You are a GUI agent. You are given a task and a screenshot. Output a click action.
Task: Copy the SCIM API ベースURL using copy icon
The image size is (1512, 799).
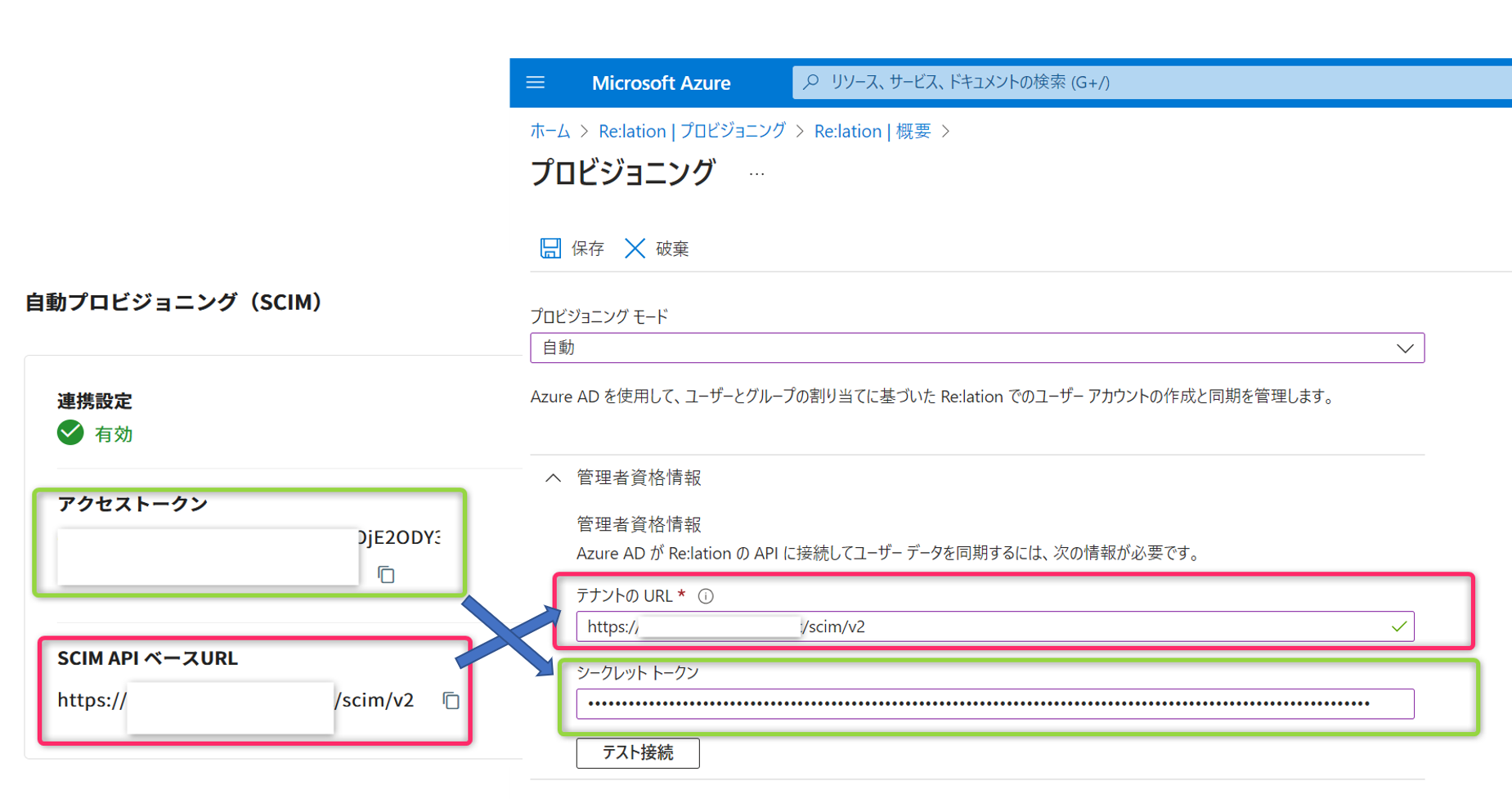click(x=451, y=701)
